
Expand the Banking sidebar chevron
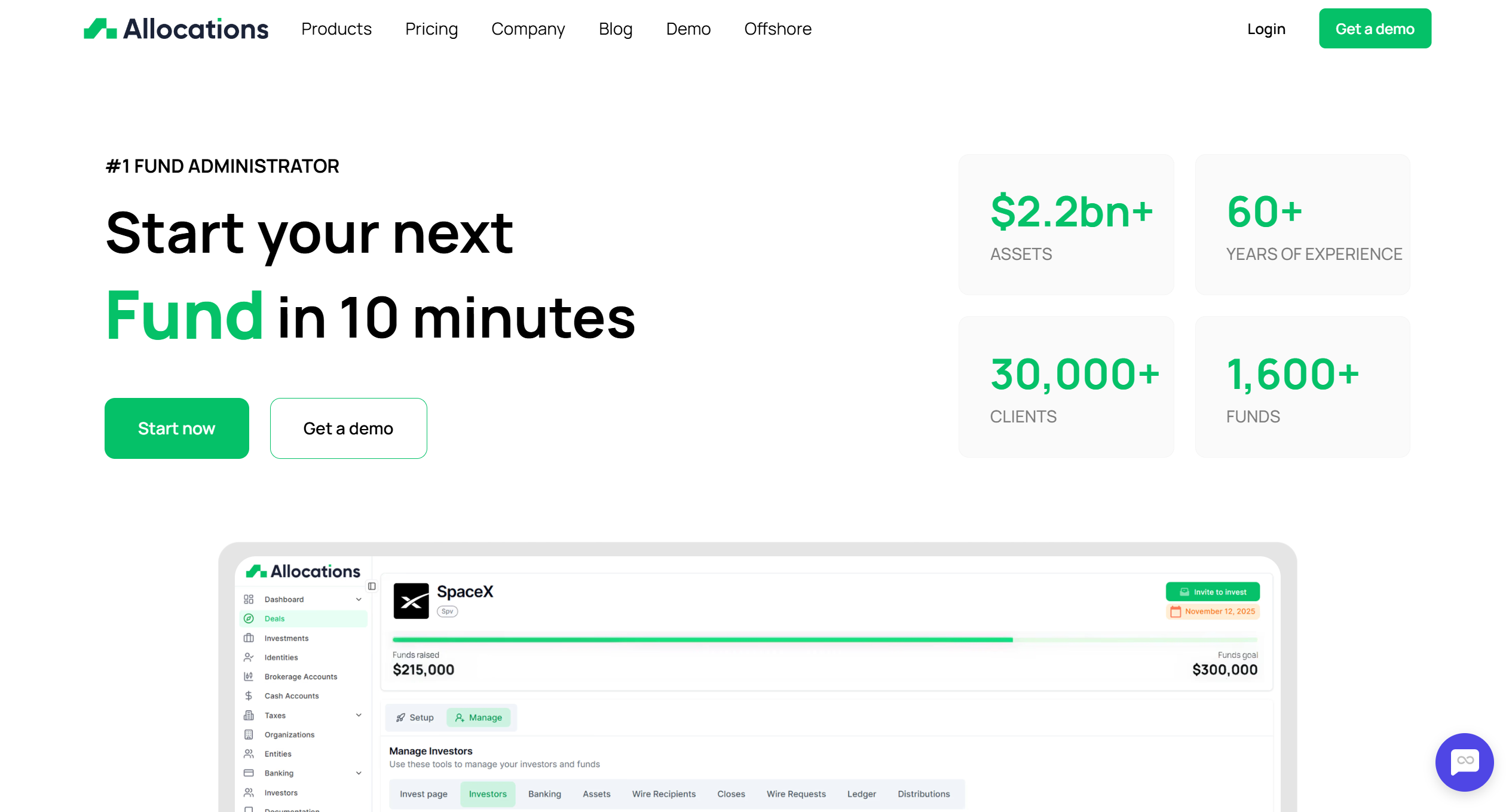(x=359, y=773)
